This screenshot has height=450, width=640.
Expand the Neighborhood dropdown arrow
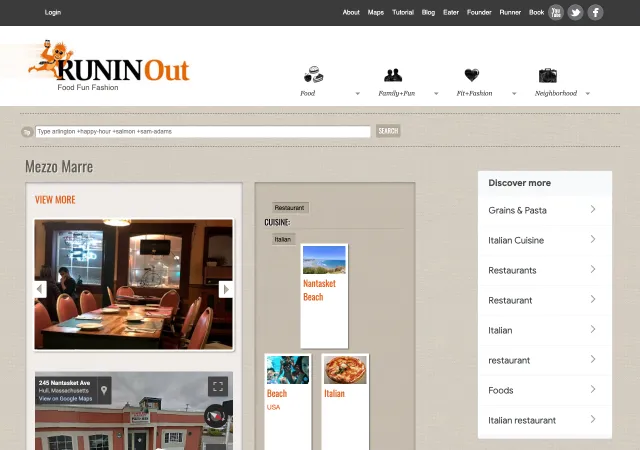588,94
